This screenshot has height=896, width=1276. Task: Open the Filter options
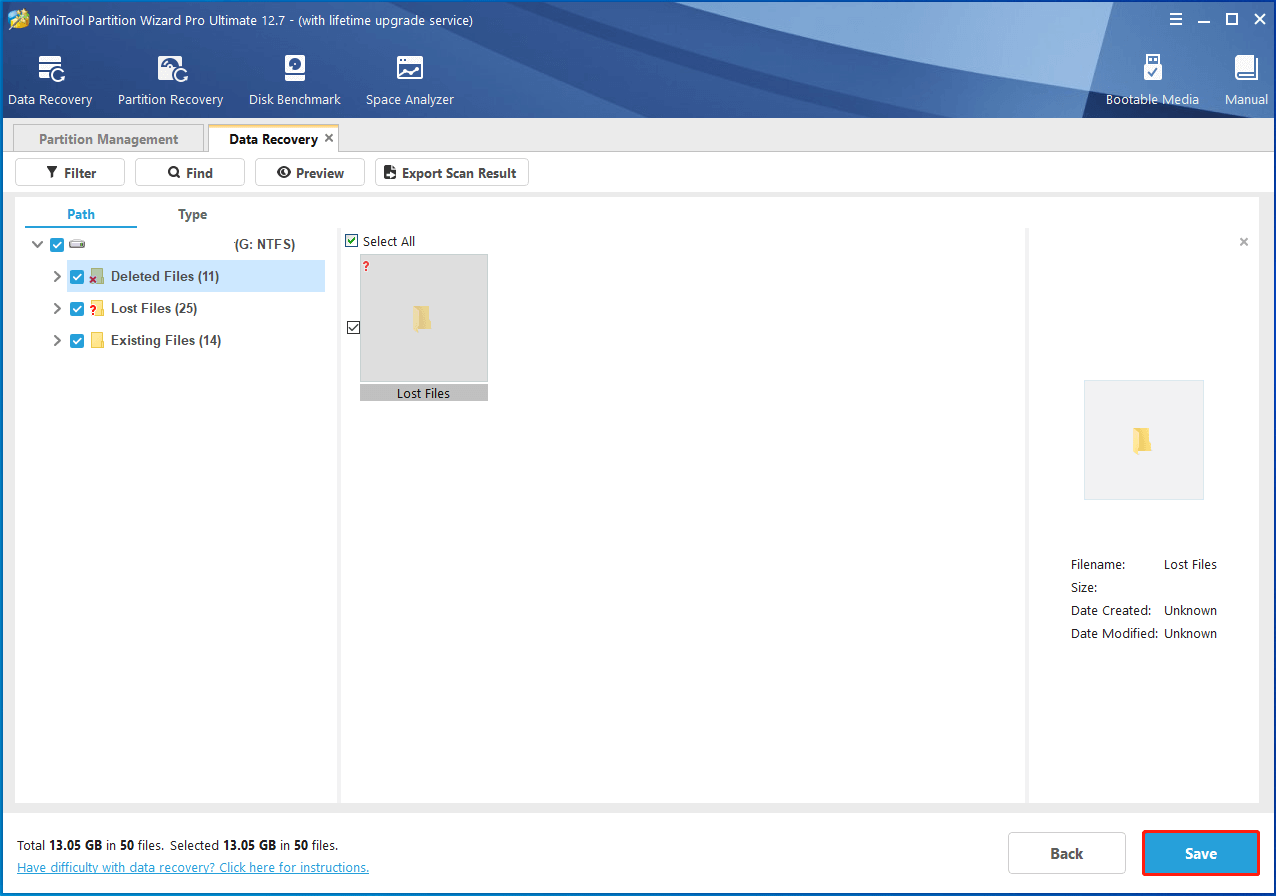70,173
